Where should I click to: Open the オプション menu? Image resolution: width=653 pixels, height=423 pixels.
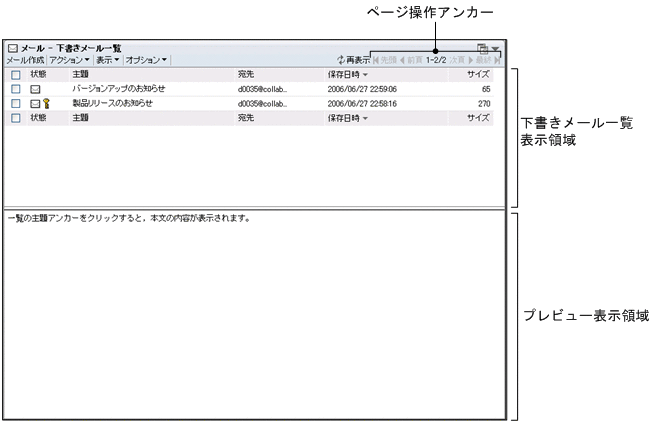tap(146, 60)
